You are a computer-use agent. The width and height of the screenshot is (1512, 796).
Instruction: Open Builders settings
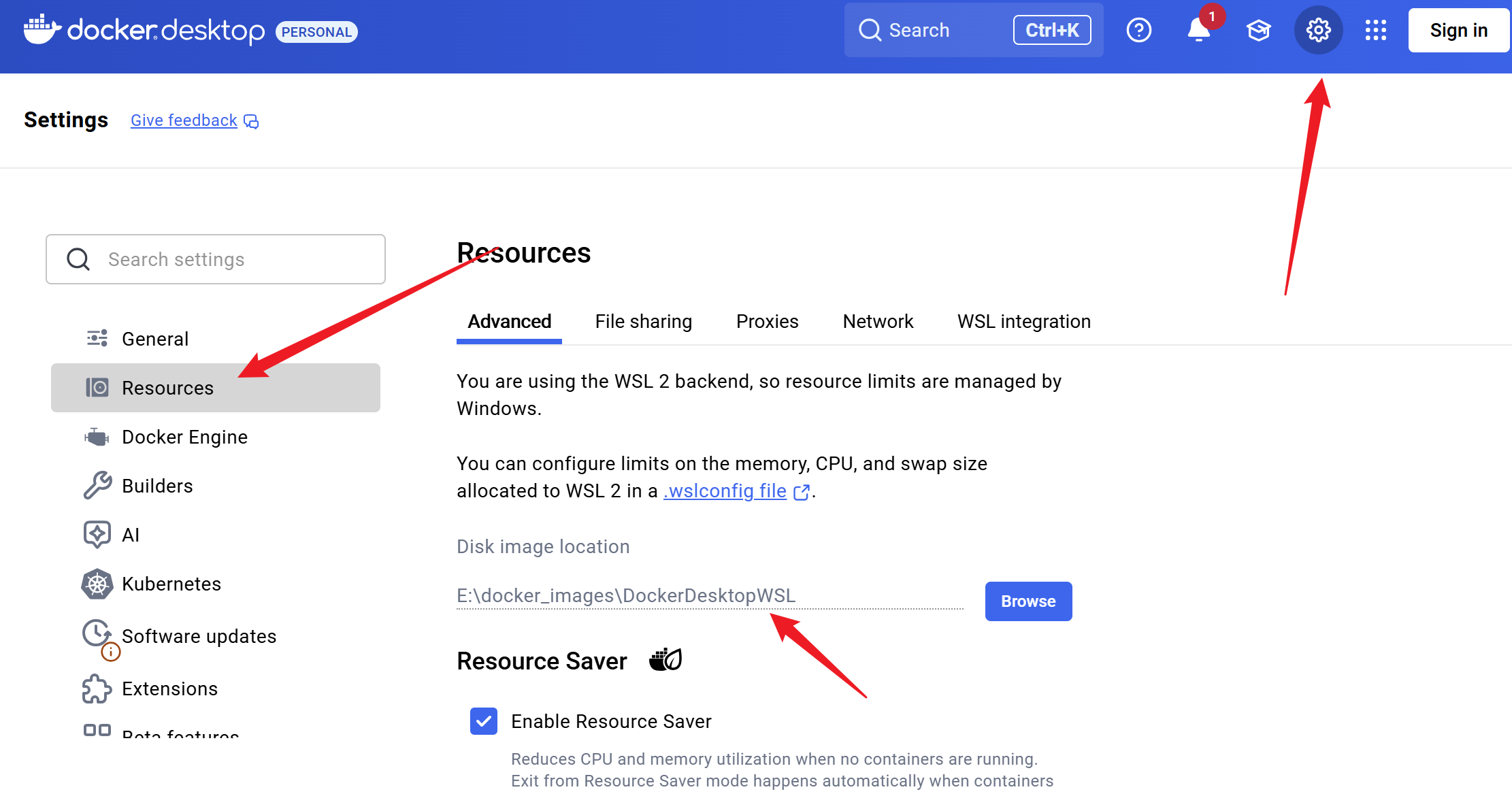pyautogui.click(x=216, y=485)
